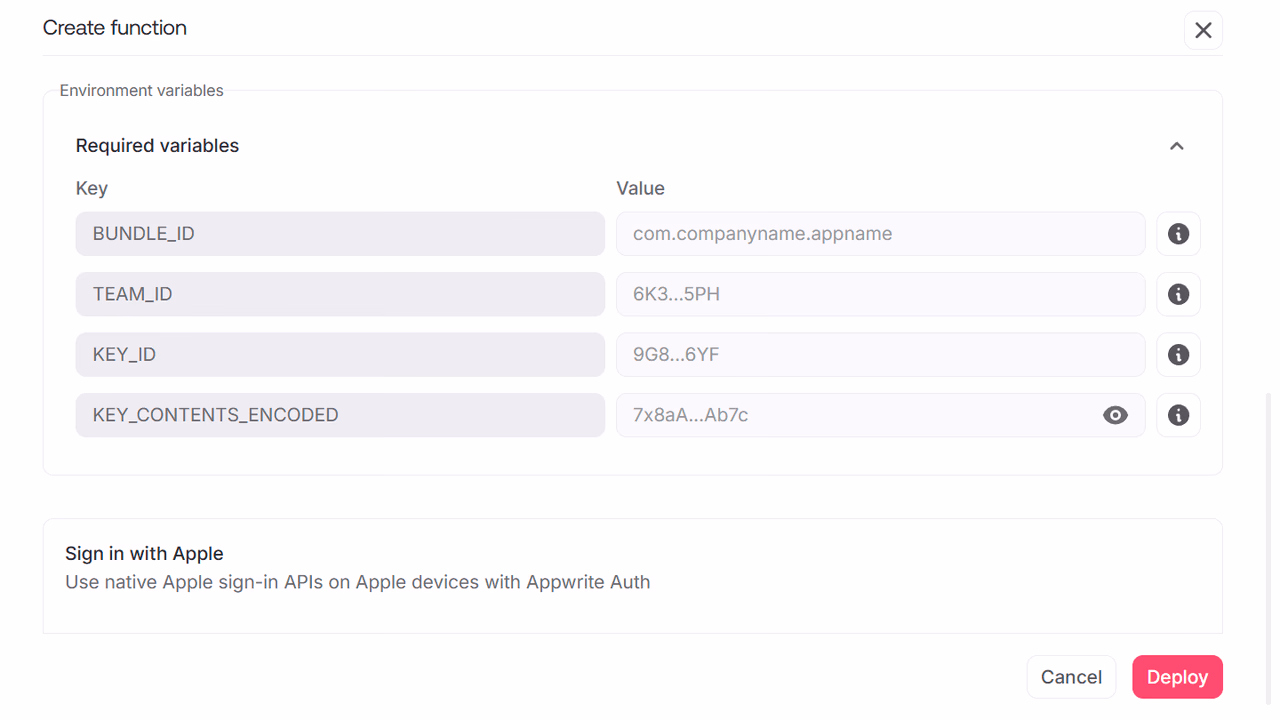Select the KEY_ID key field
The width and height of the screenshot is (1280, 720).
[x=340, y=355]
